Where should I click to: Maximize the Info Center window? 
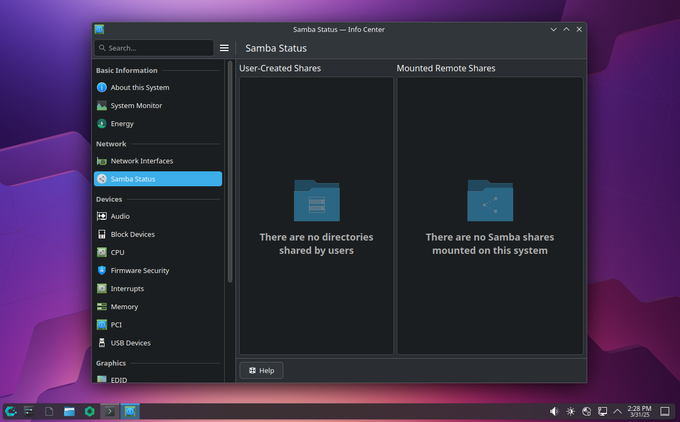pos(566,29)
